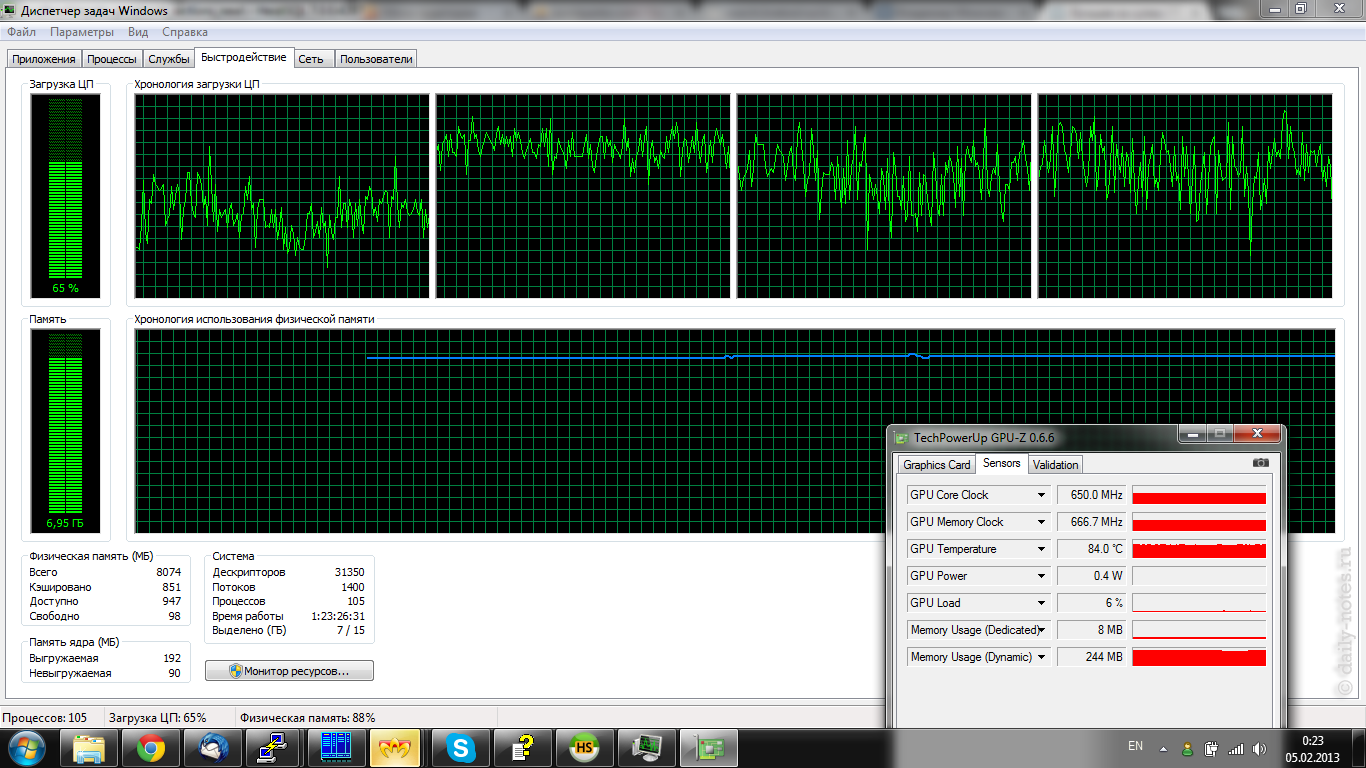This screenshot has height=768, width=1366.
Task: Open the Параметры menu
Action: pos(82,32)
